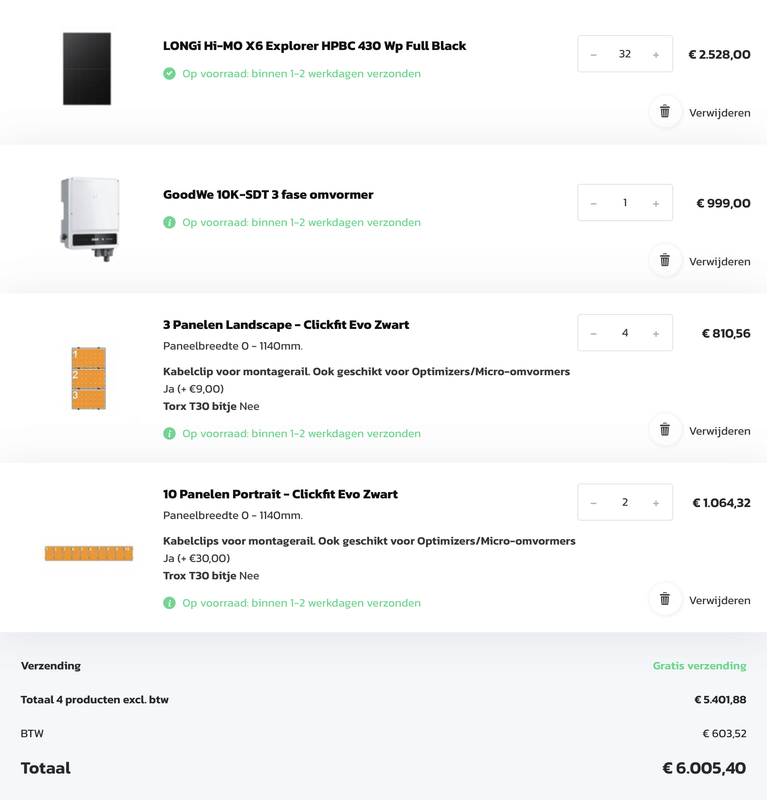Click green checkmark stock icon for LONGi panel
Image resolution: width=767 pixels, height=800 pixels.
click(x=169, y=74)
